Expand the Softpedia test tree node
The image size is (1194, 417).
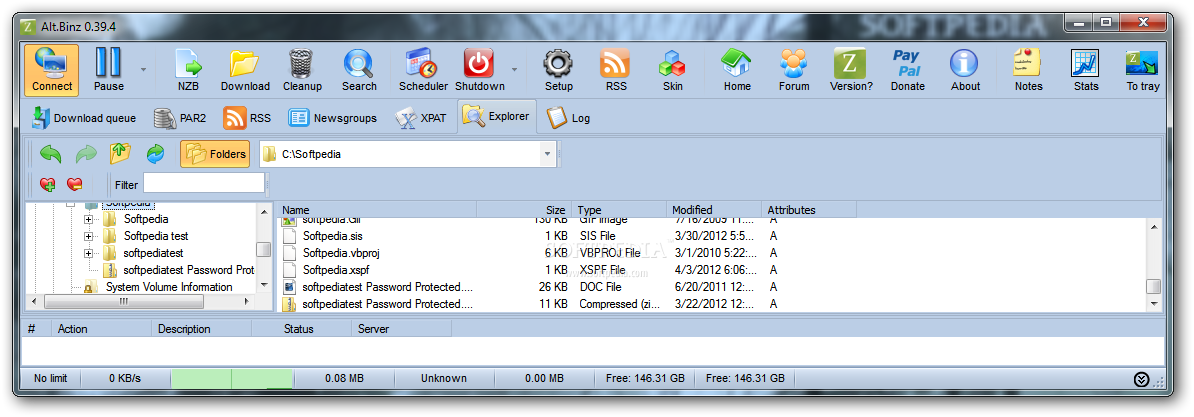click(x=88, y=236)
